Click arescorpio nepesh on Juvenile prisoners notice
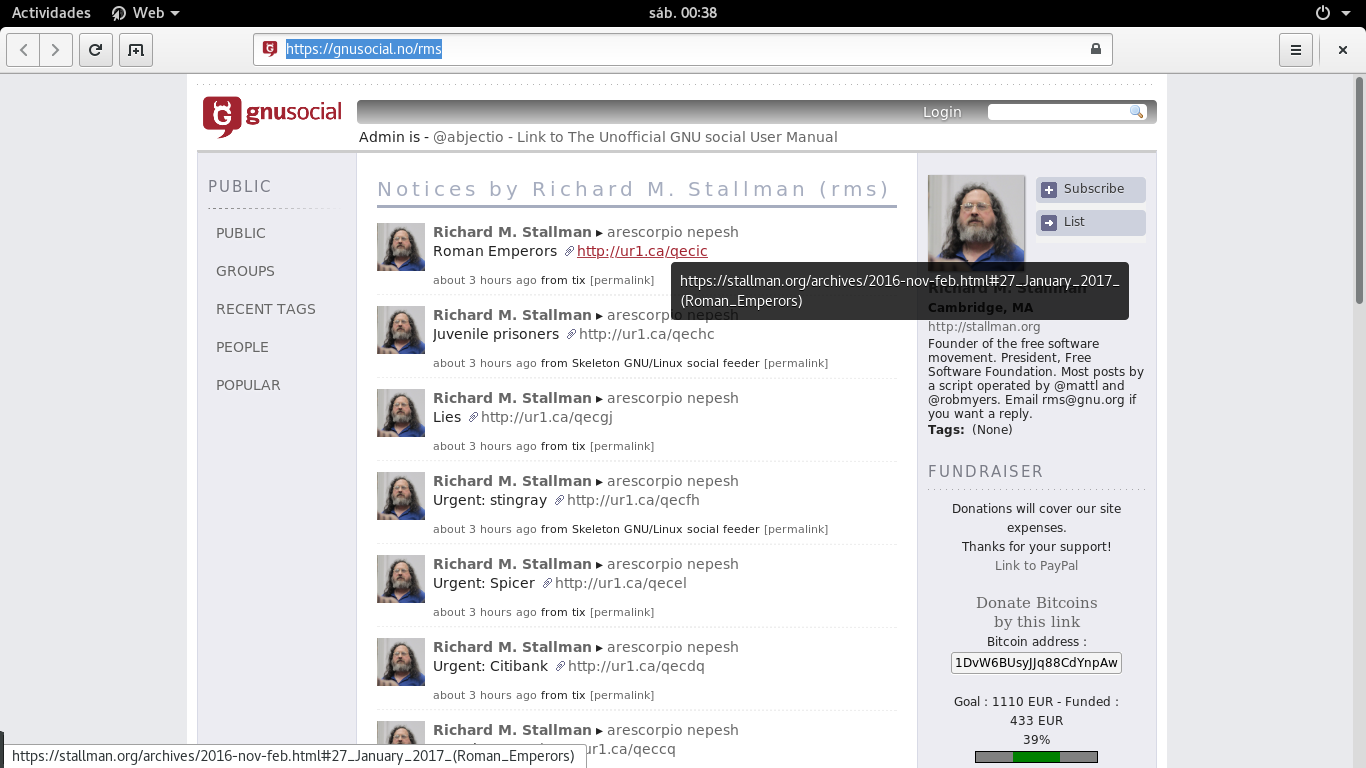This screenshot has width=1366, height=768. pyautogui.click(x=673, y=315)
